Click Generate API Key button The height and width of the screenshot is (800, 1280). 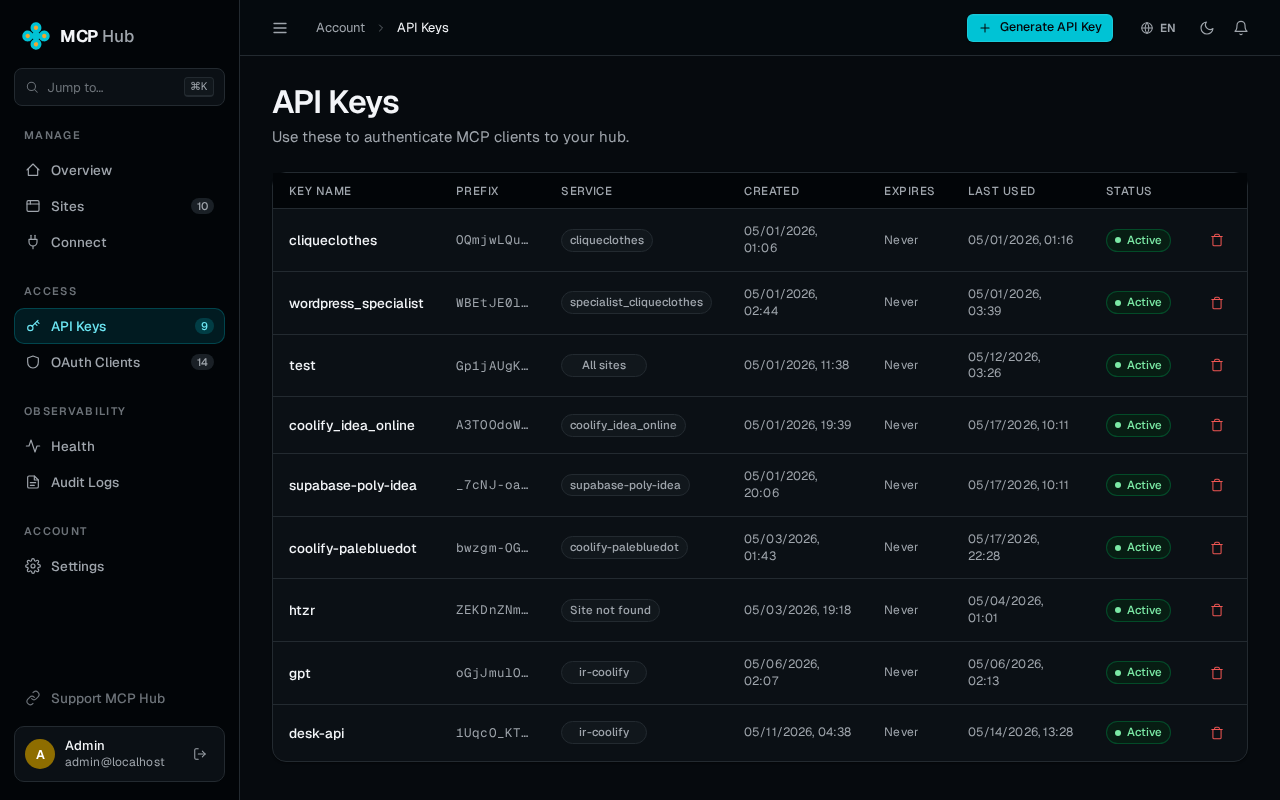coord(1040,28)
